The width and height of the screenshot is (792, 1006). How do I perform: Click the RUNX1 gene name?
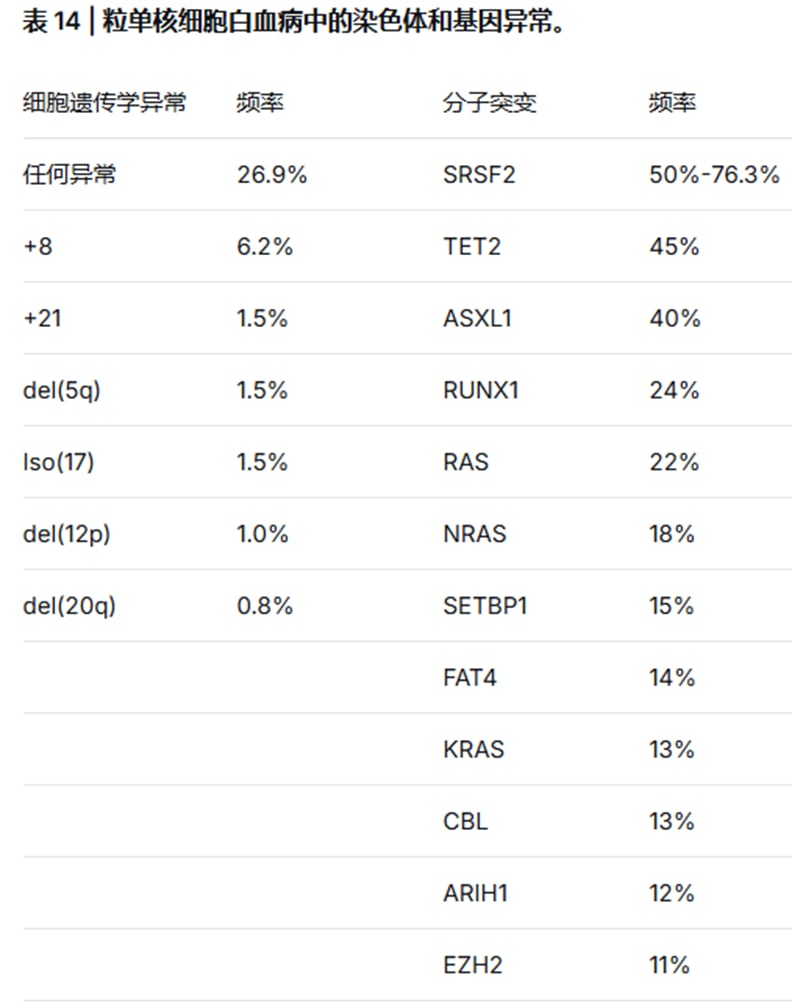coord(481,390)
